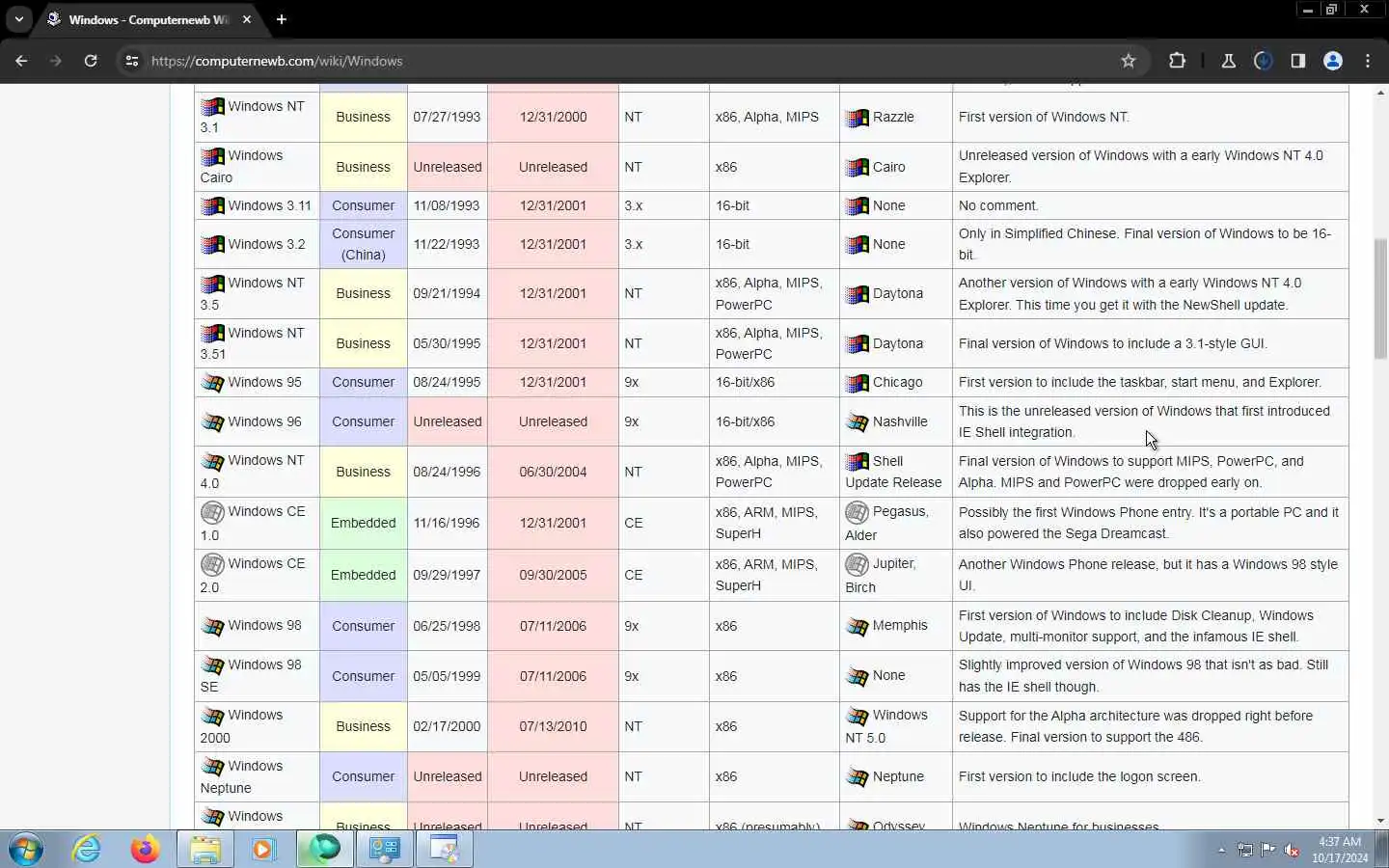Screen dimensions: 1389x868
Task: Select the 'Windows 96' name cell text
Action: [x=265, y=421]
